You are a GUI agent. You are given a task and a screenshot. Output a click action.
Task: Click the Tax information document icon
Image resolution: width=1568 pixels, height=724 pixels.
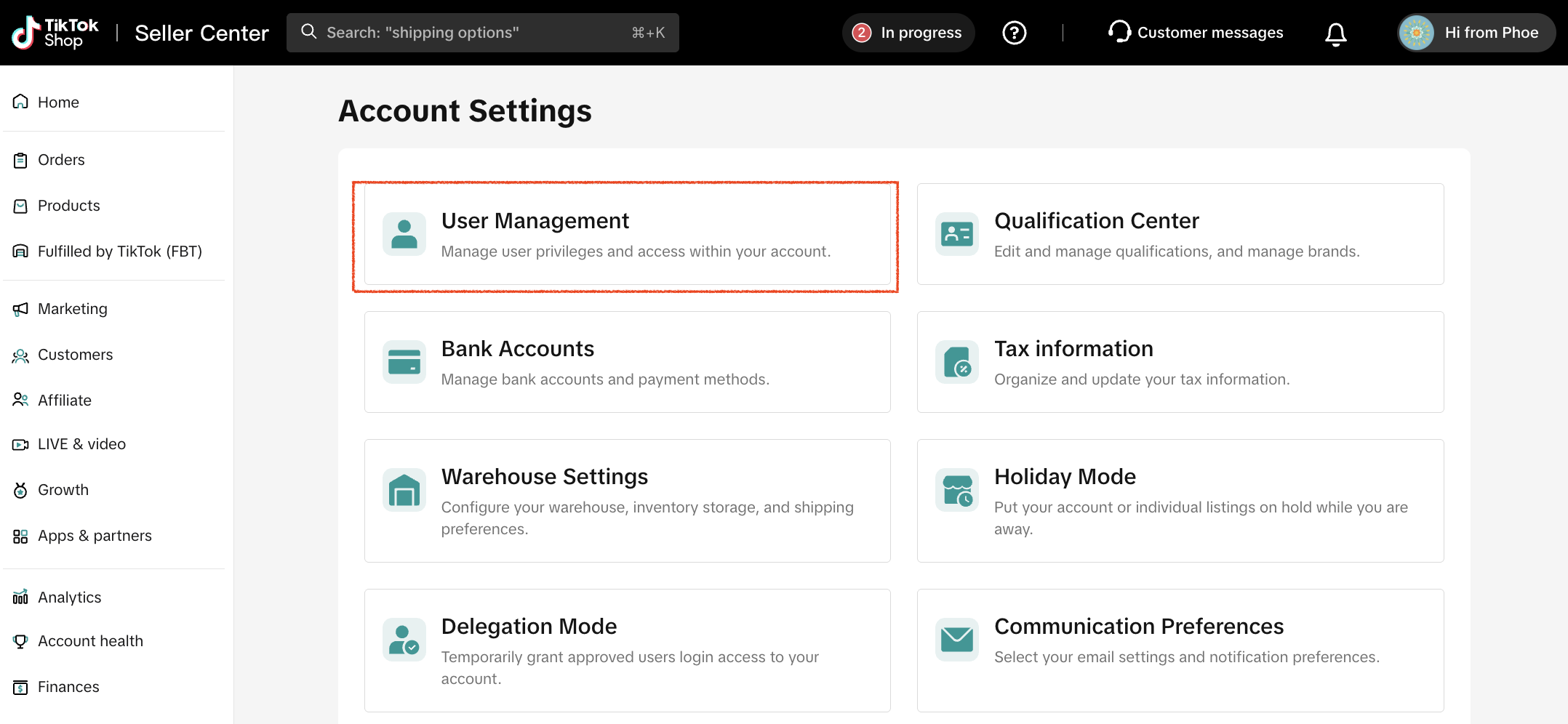coord(957,362)
